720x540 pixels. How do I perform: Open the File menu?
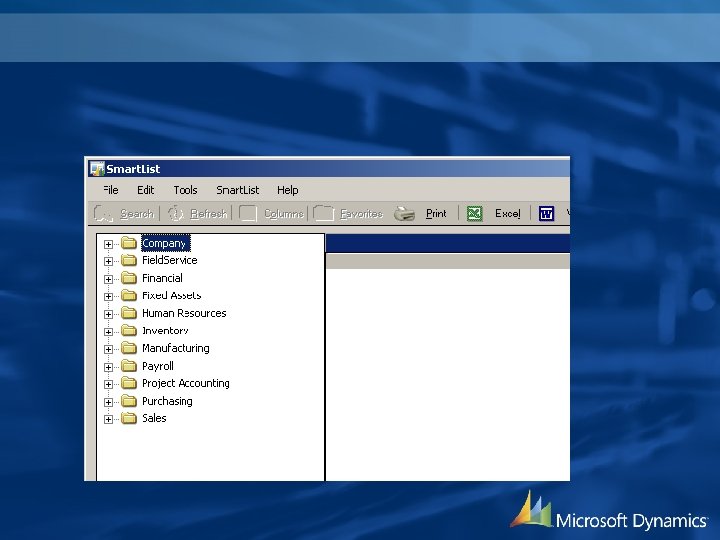111,190
